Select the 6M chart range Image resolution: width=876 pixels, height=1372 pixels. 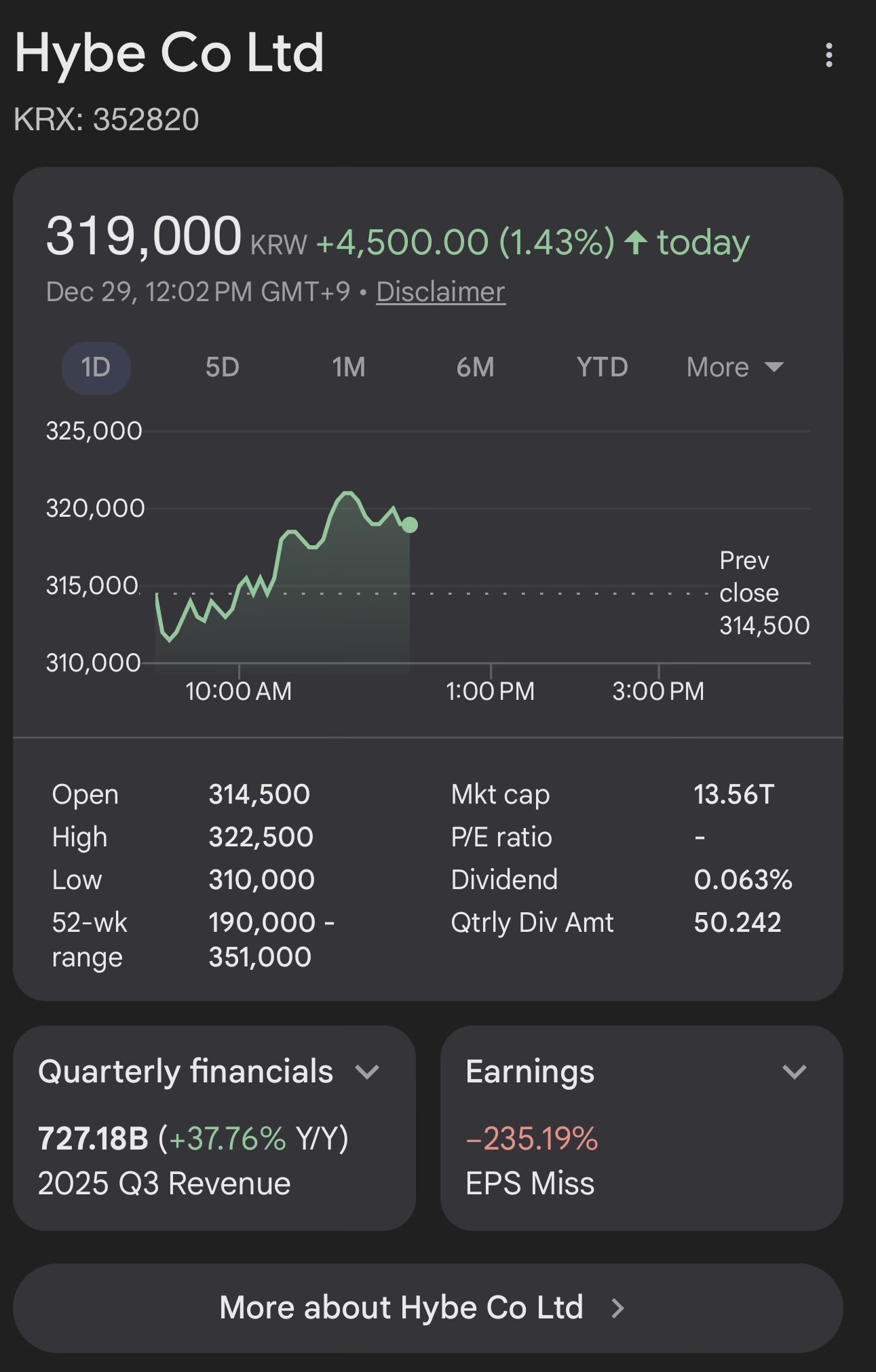point(475,368)
